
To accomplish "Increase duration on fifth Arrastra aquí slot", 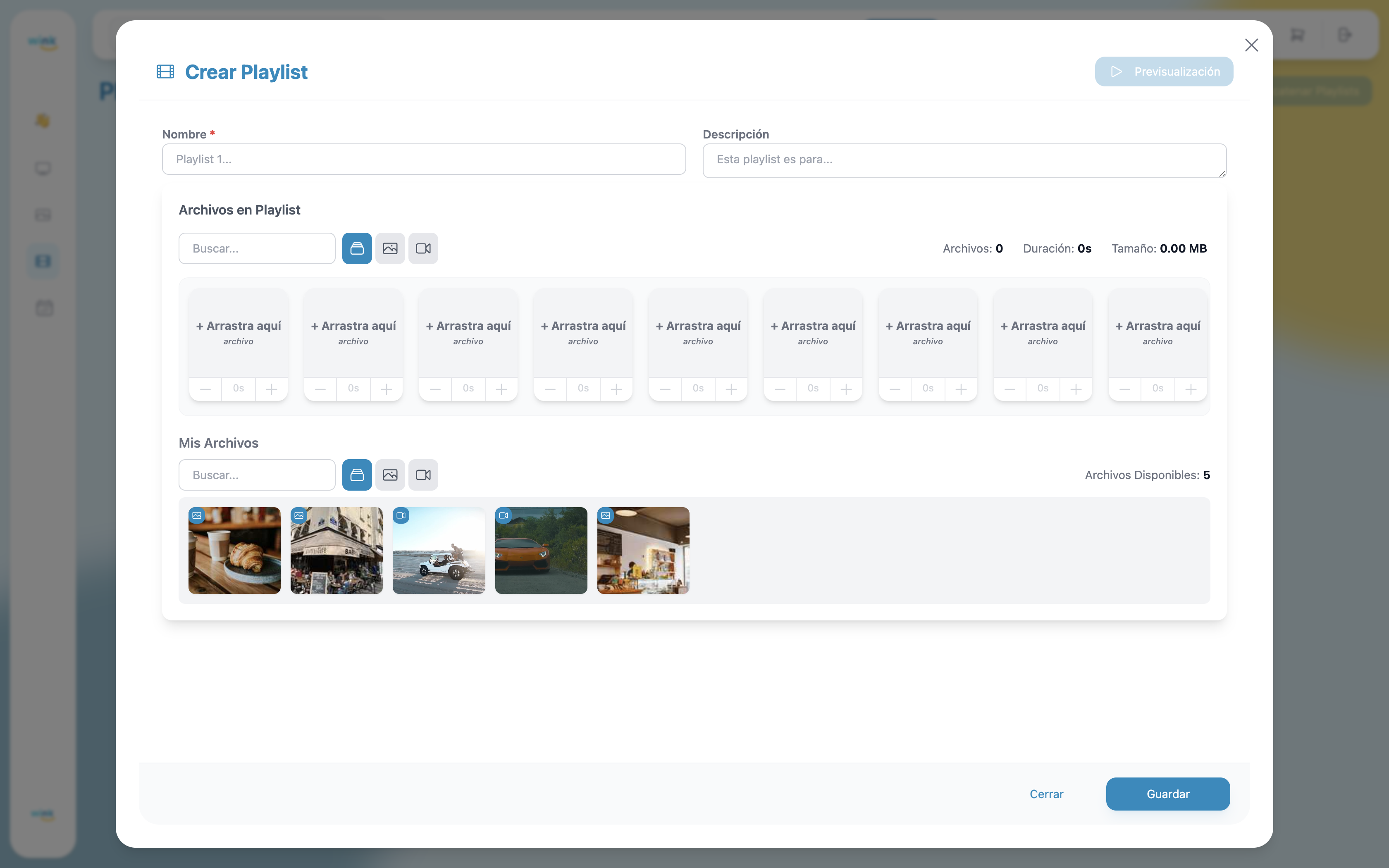I will [x=730, y=389].
